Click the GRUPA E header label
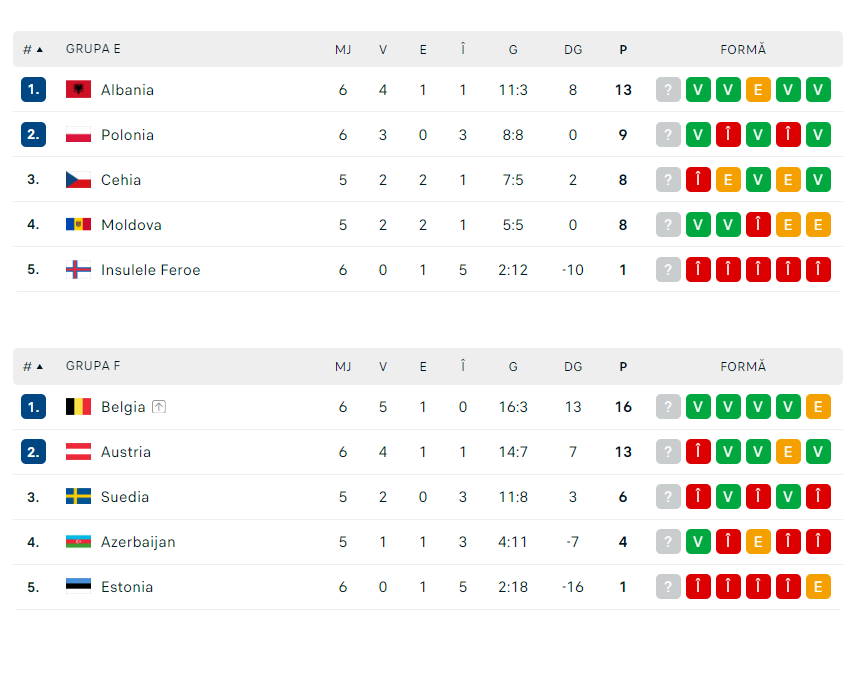The height and width of the screenshot is (676, 856). pyautogui.click(x=93, y=48)
